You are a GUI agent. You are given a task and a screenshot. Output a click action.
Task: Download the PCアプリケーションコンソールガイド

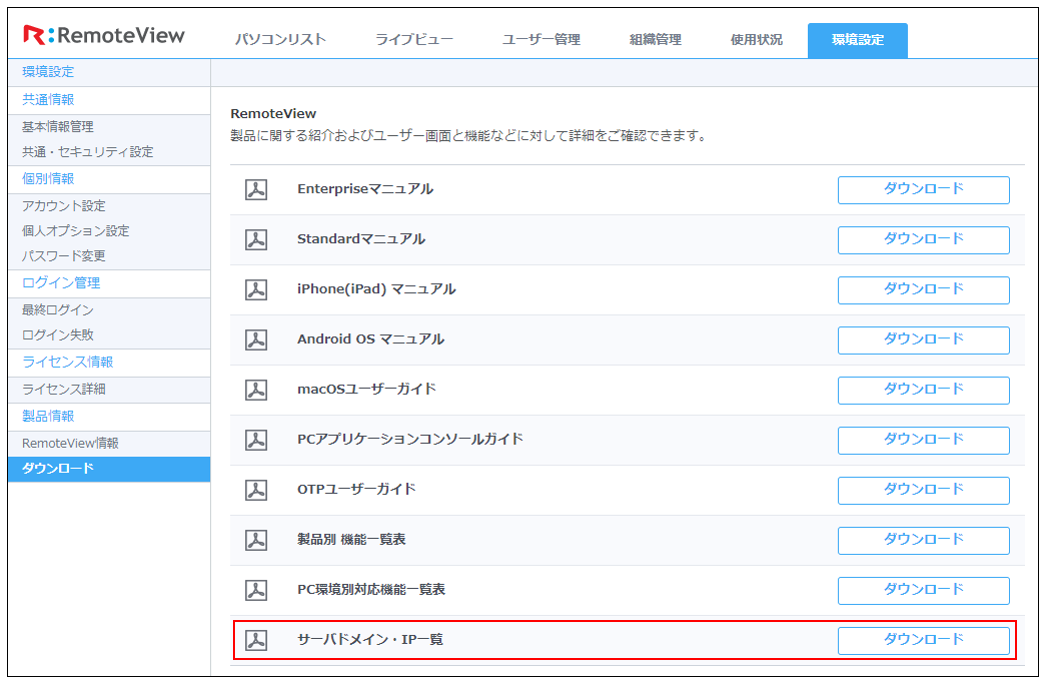click(923, 440)
